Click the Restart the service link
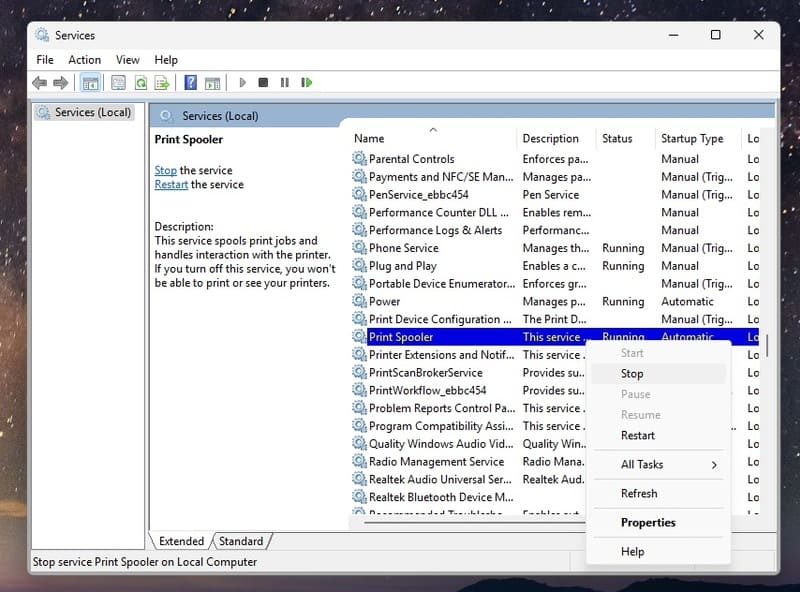This screenshot has width=800, height=592. coord(171,184)
